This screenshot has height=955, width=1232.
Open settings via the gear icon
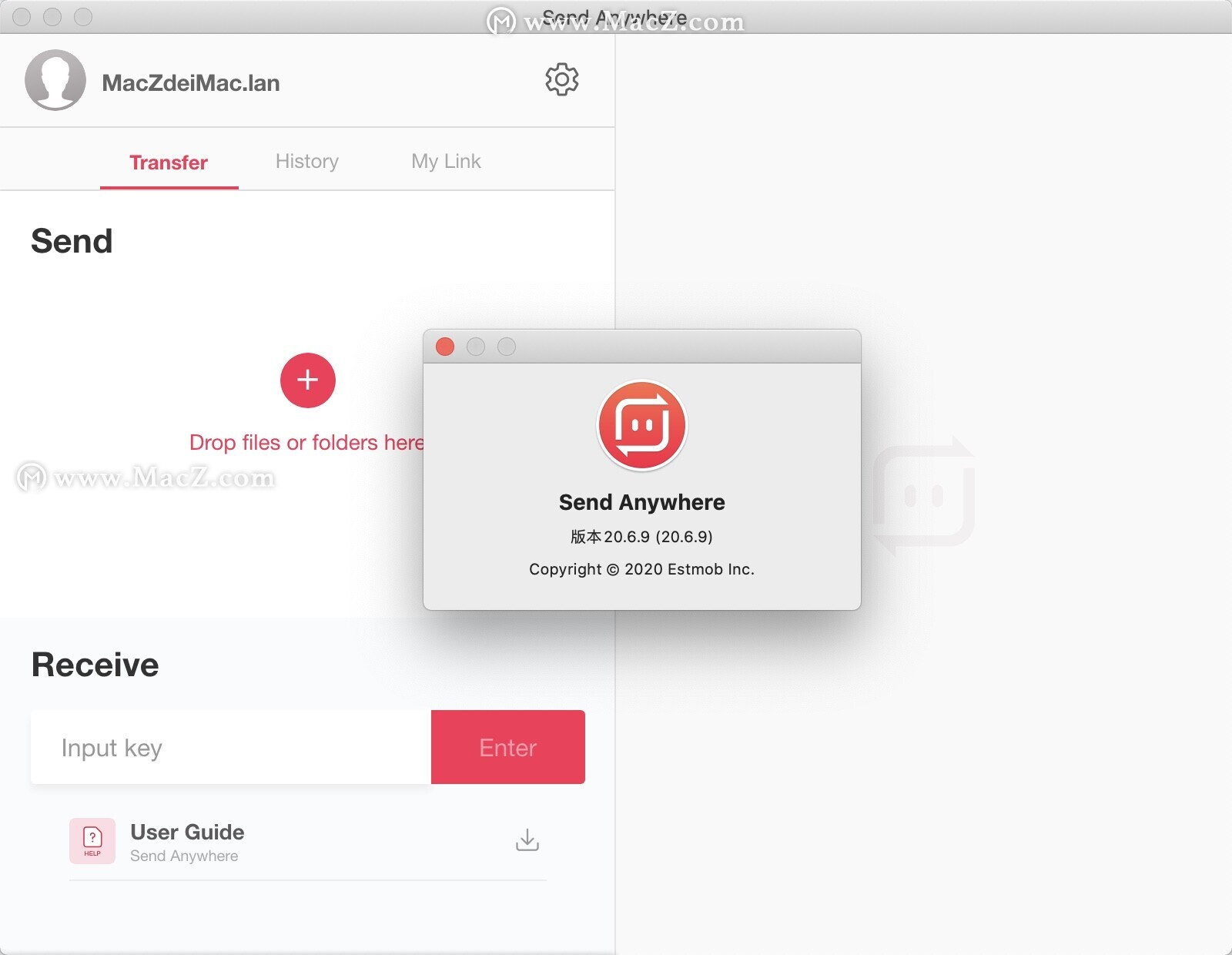point(562,79)
